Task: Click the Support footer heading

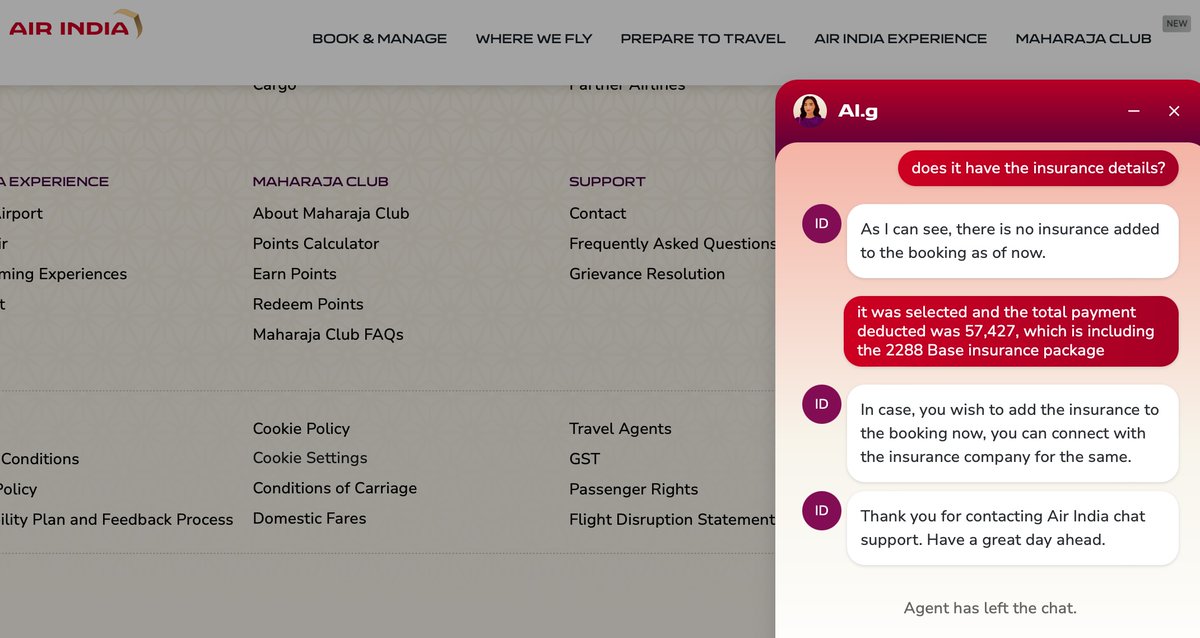Action: pos(607,182)
